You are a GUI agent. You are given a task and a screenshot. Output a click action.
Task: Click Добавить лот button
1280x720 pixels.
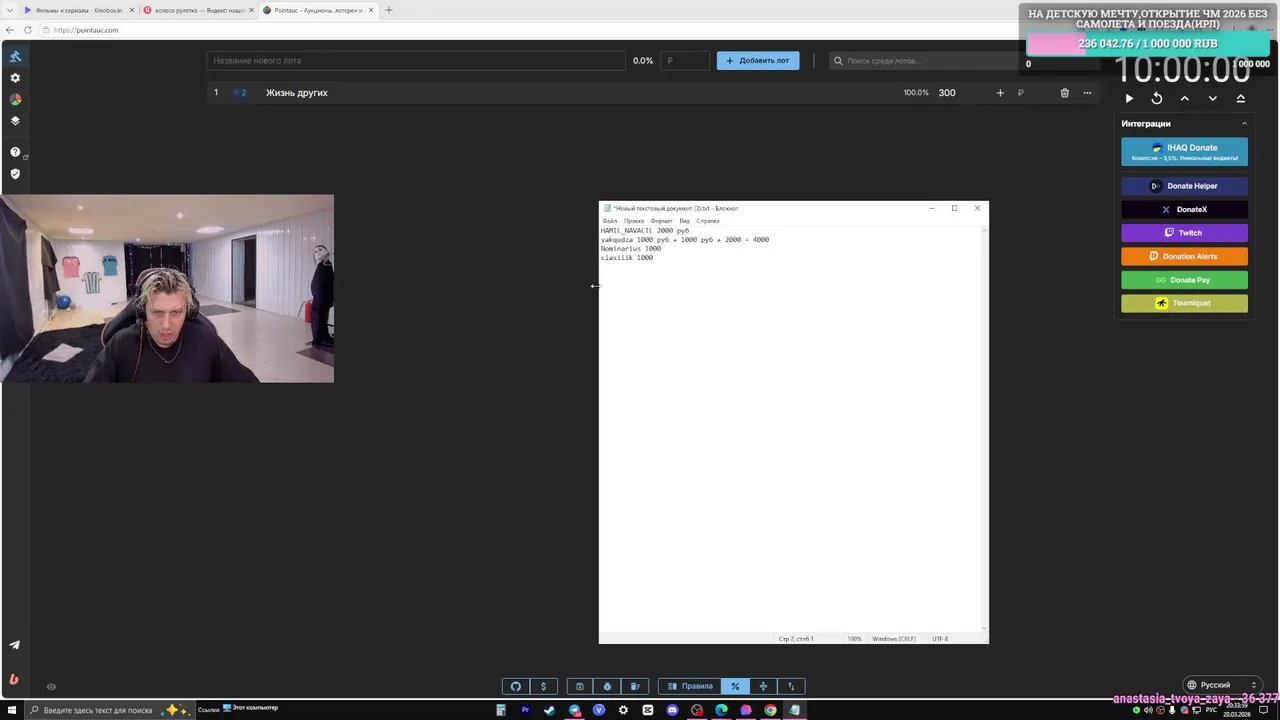tap(758, 60)
